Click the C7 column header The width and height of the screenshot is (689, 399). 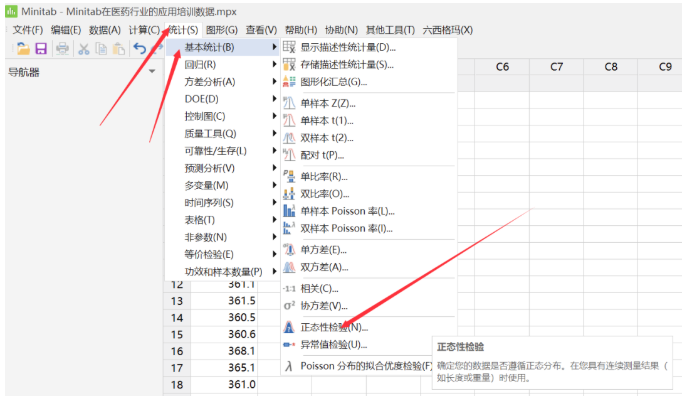coord(556,67)
